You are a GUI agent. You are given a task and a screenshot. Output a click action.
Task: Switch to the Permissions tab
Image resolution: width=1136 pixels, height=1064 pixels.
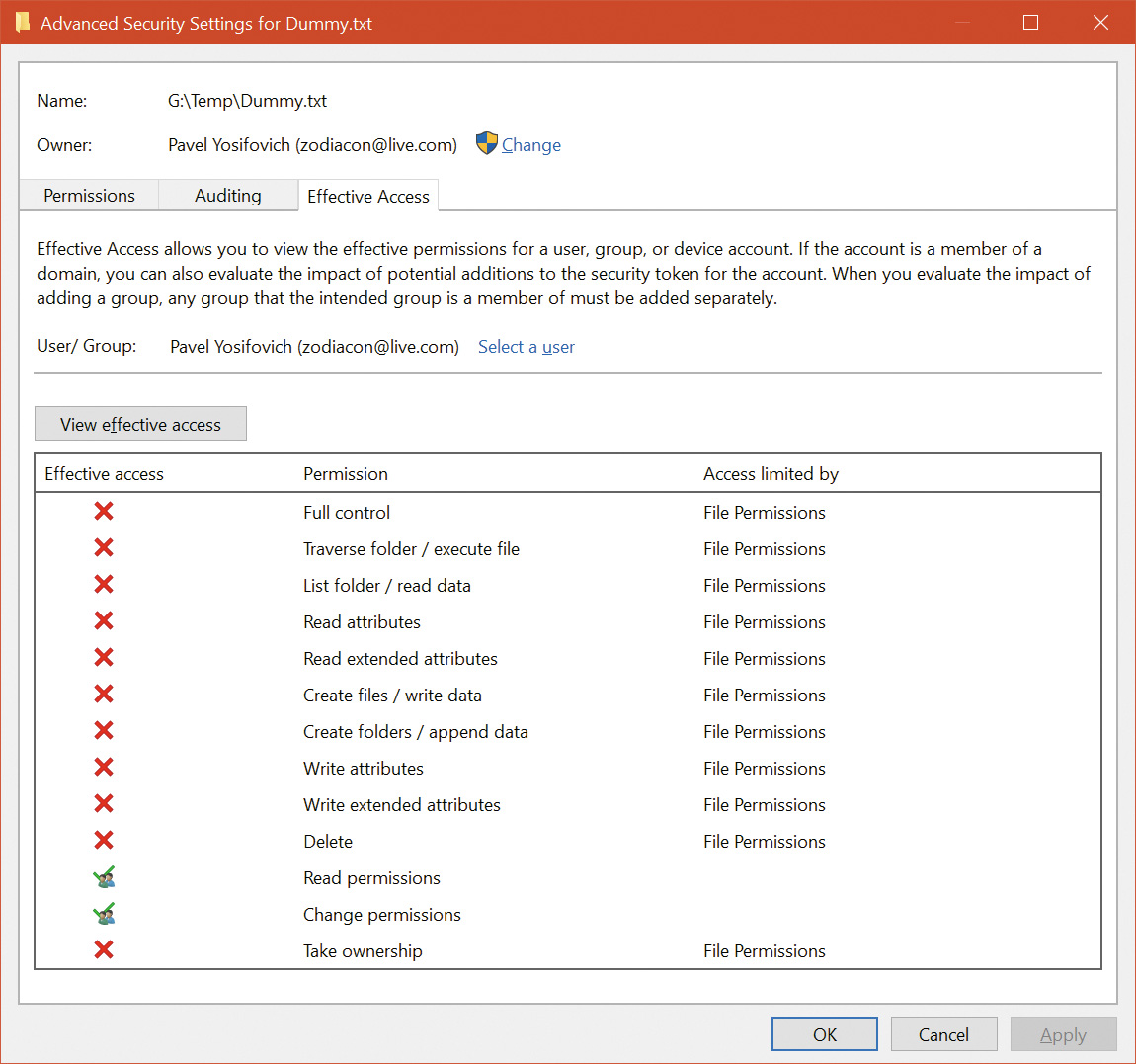(89, 196)
